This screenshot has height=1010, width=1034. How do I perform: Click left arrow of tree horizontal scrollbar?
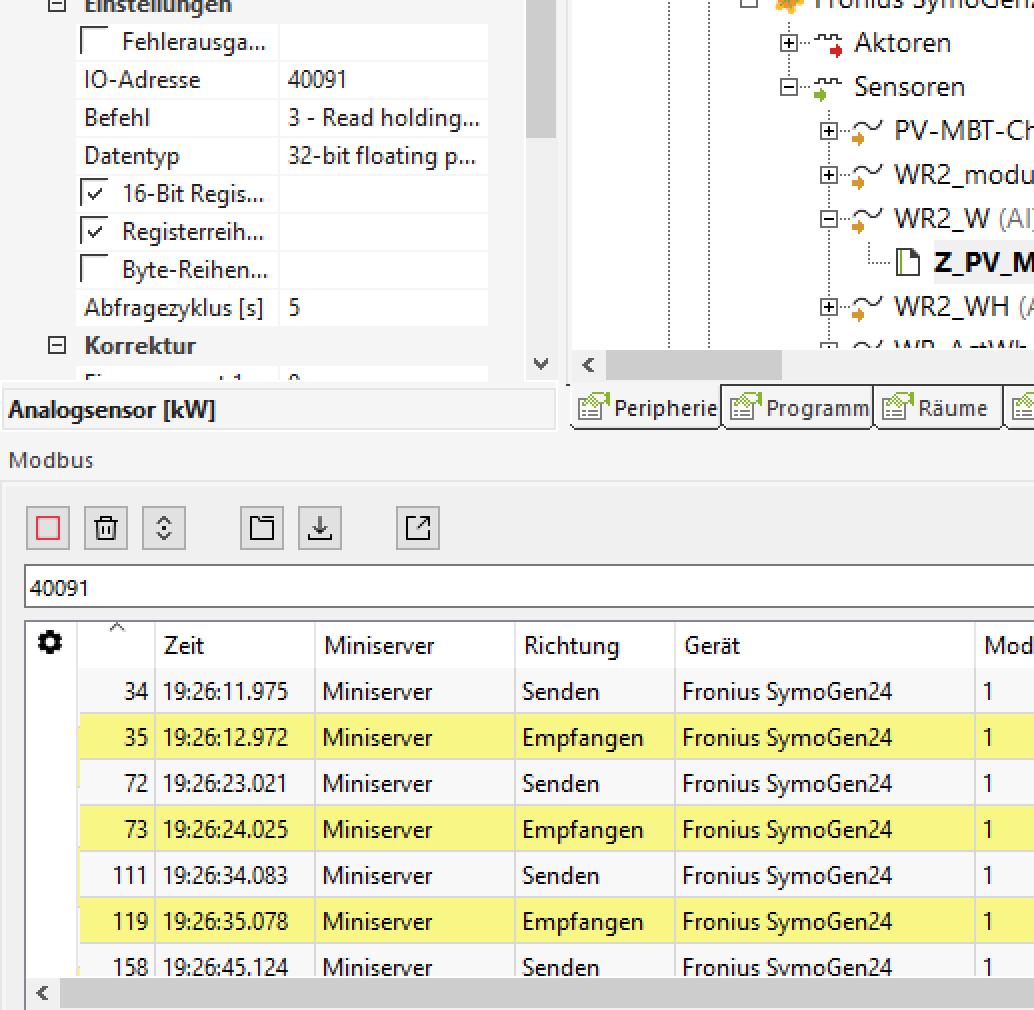click(x=589, y=365)
